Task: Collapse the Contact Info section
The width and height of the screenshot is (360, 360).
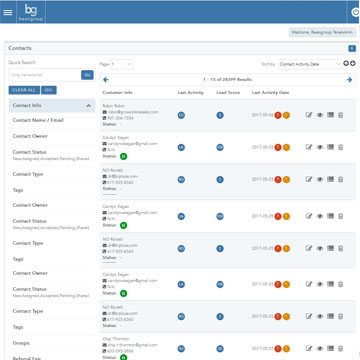Action: coord(52,105)
